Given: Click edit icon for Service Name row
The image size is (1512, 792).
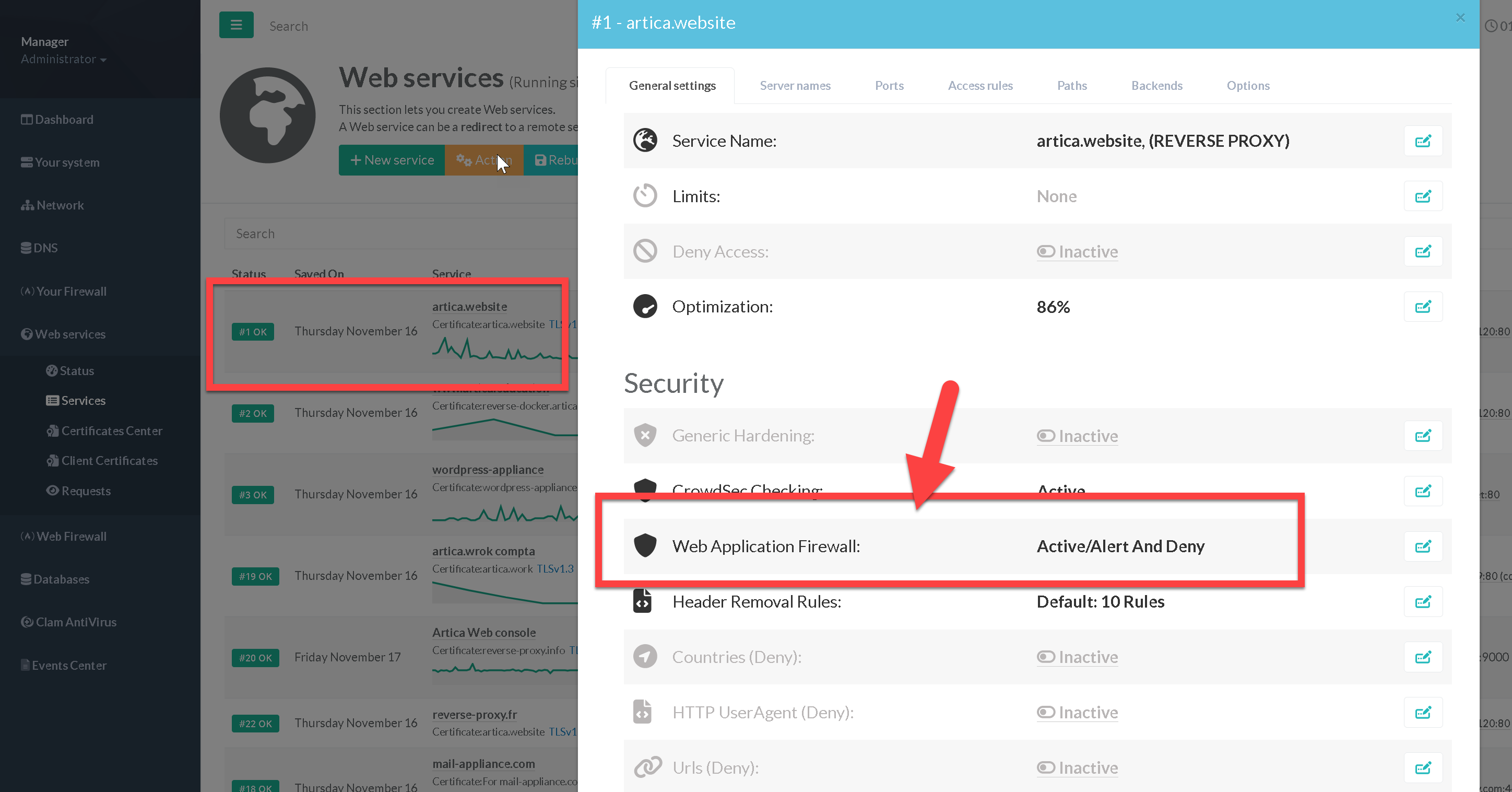Looking at the screenshot, I should point(1423,141).
